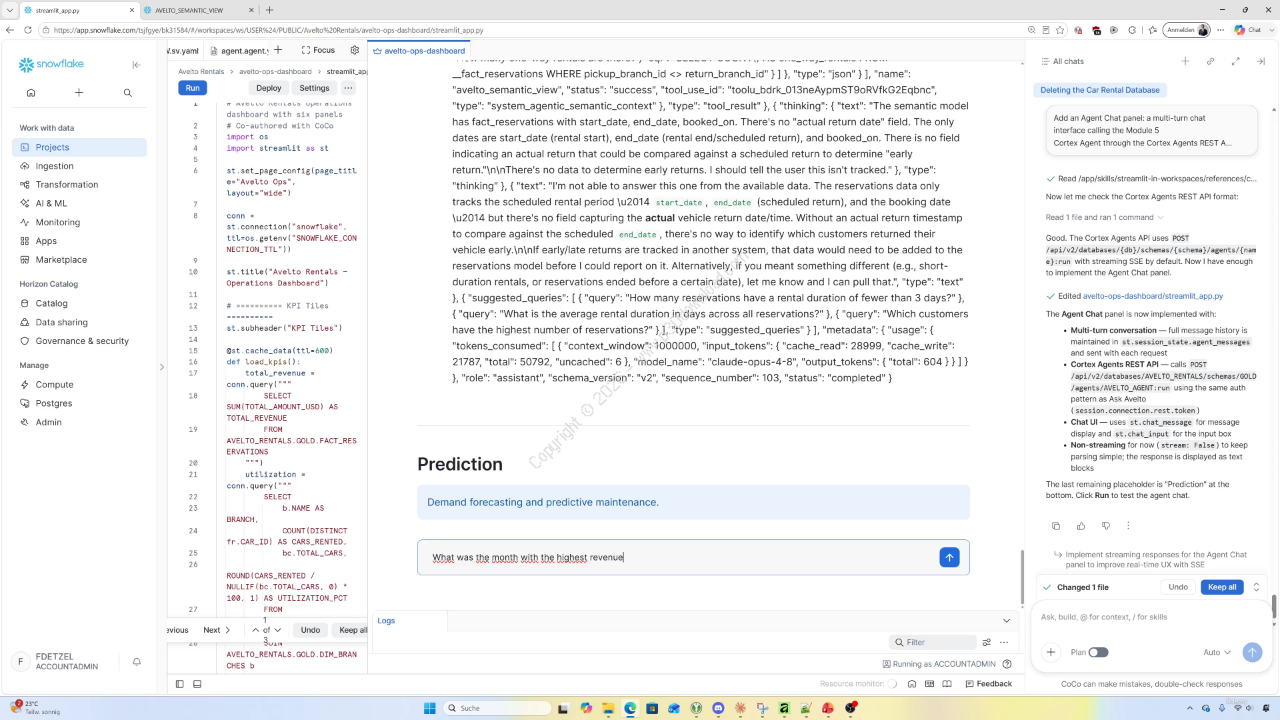The width and height of the screenshot is (1280, 720).
Task: Open the Auto model dropdown
Action: [x=1217, y=652]
